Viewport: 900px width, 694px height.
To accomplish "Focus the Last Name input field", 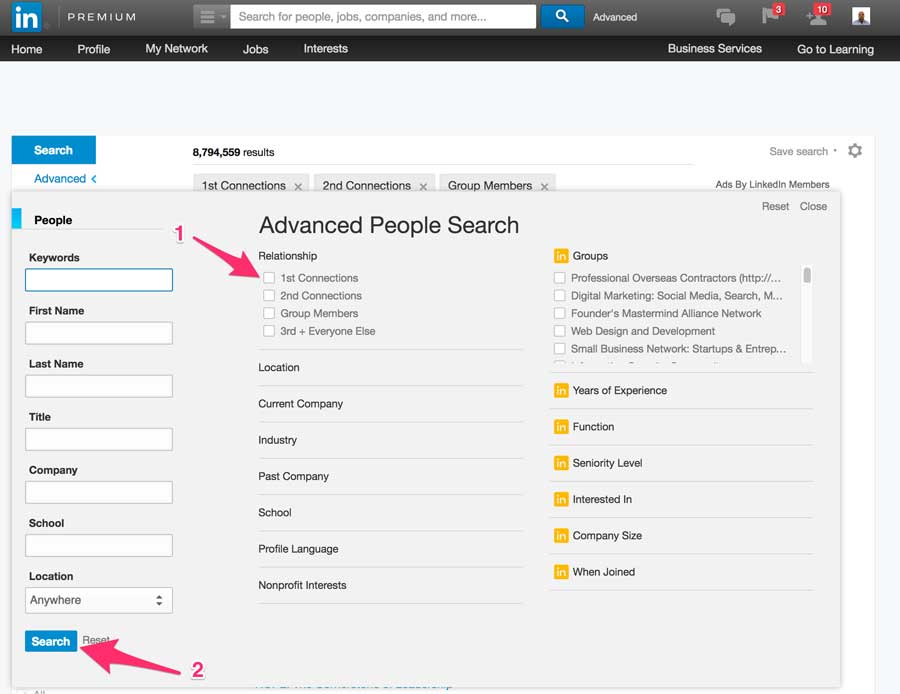I will [x=99, y=386].
